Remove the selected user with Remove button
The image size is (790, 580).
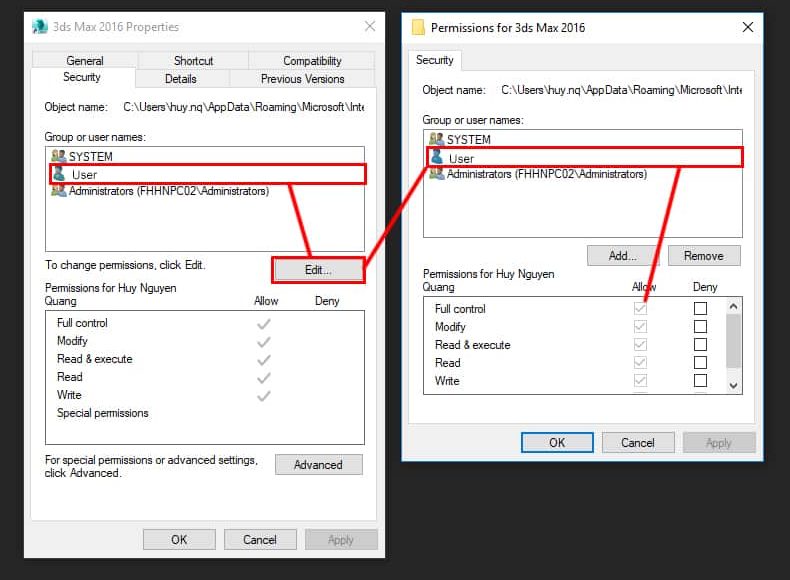[703, 256]
